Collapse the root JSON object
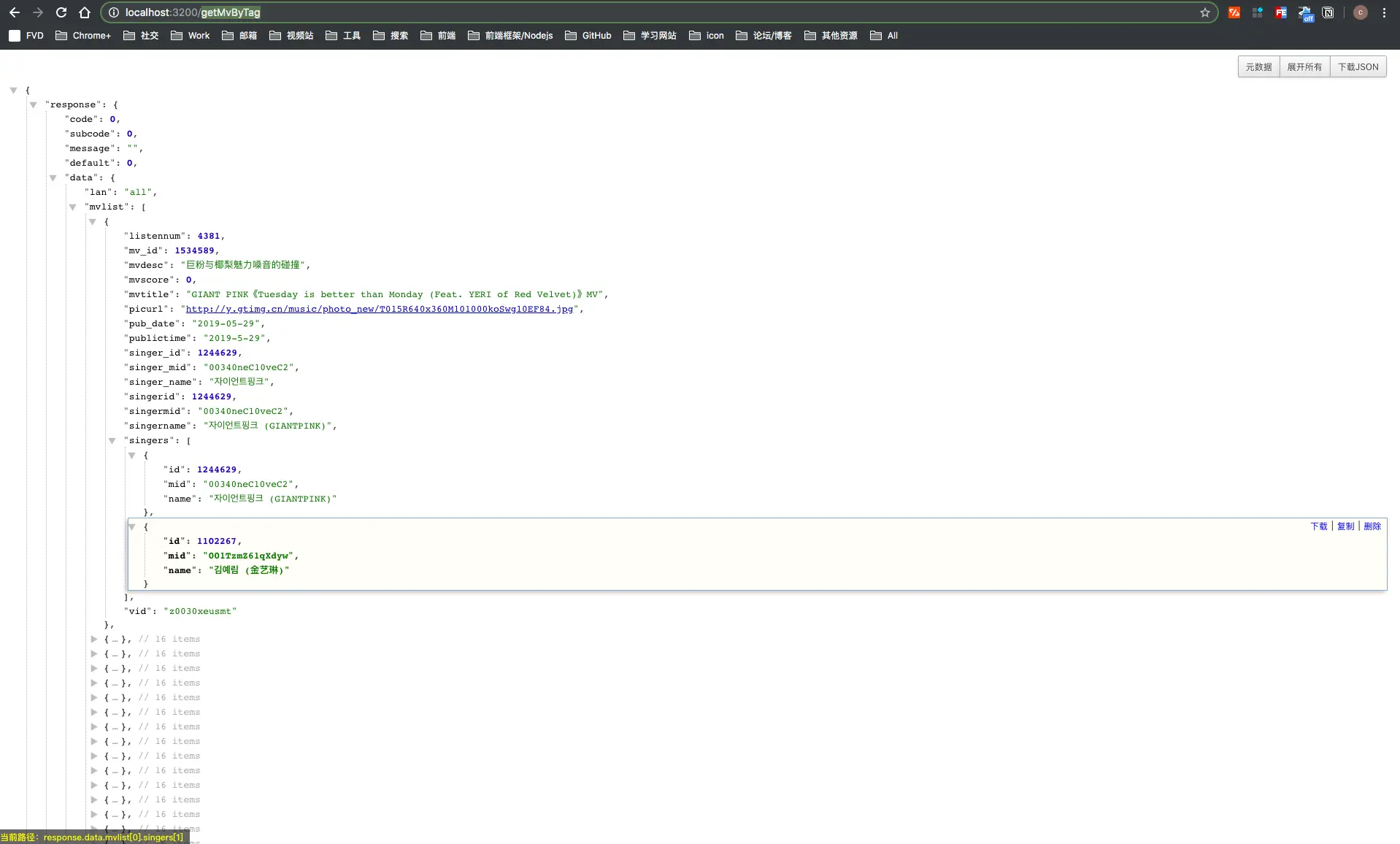 coord(13,91)
